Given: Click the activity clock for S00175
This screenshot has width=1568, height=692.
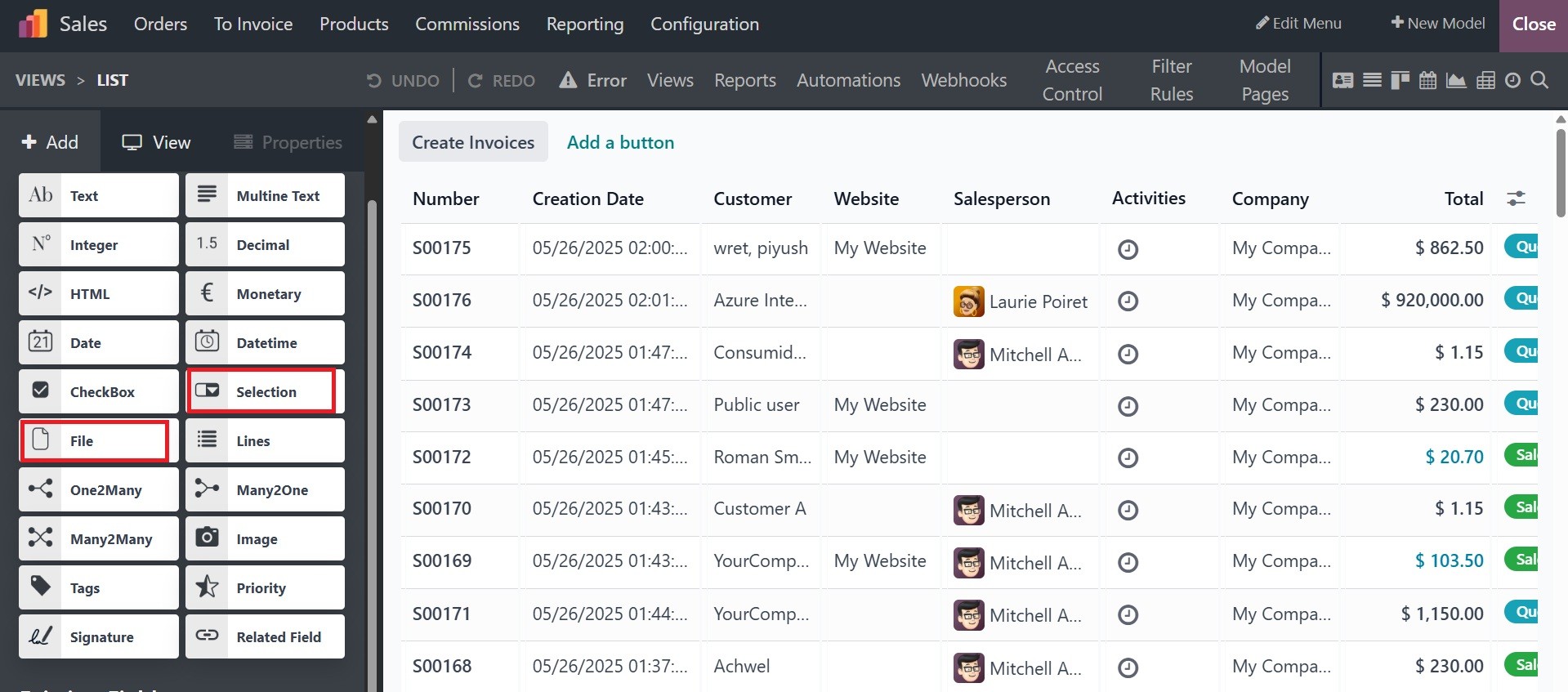Looking at the screenshot, I should [1128, 249].
